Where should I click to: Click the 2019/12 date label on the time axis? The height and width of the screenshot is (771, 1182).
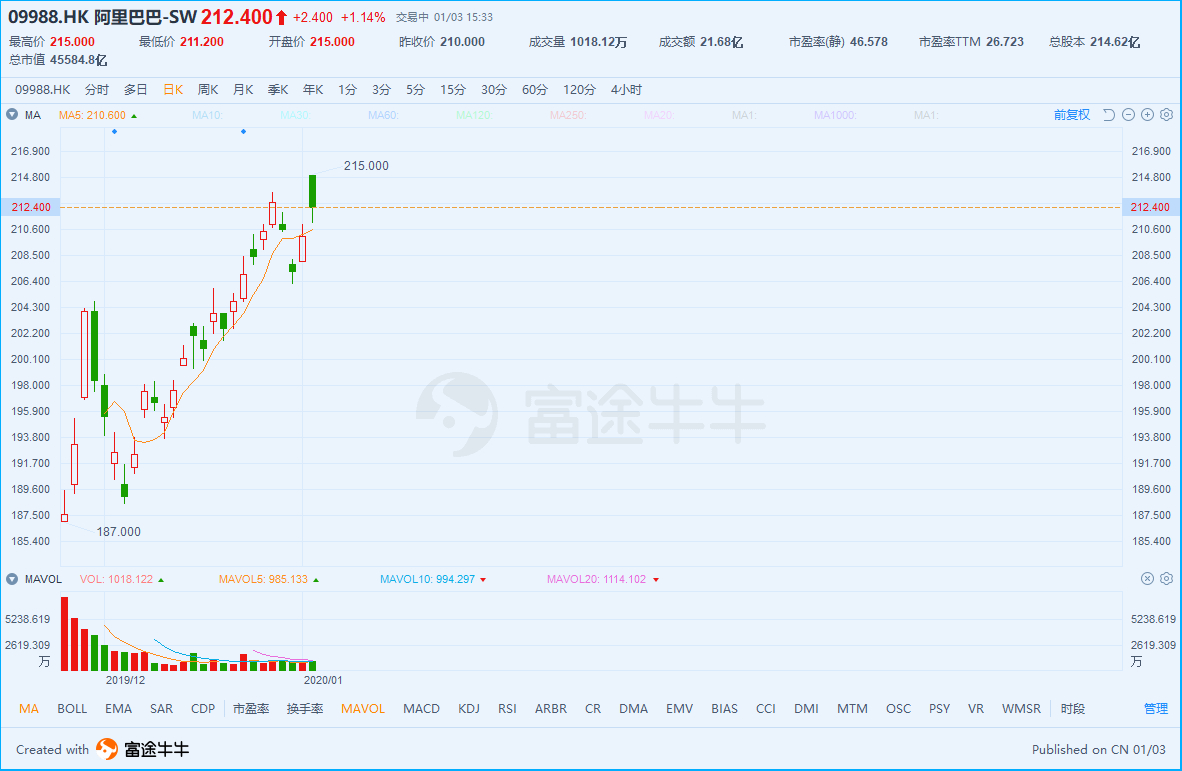125,680
